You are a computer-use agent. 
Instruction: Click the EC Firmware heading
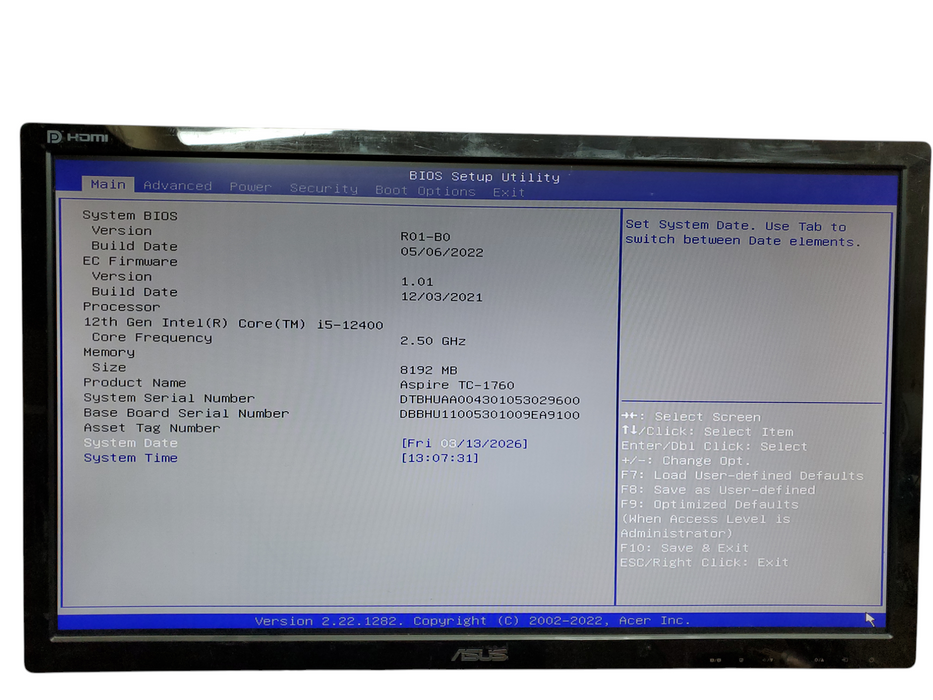click(130, 261)
